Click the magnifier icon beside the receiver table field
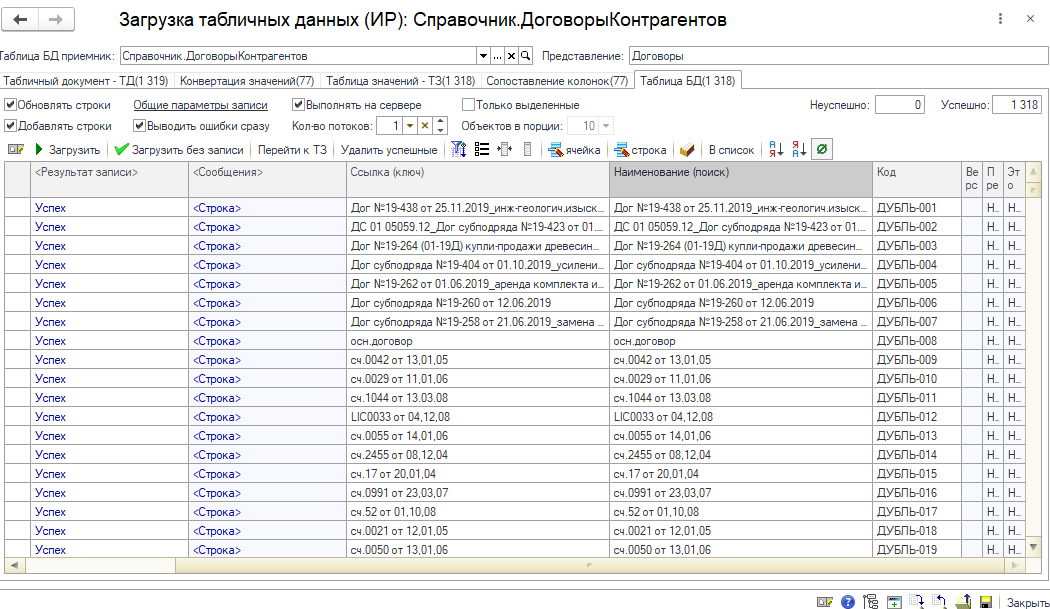The height and width of the screenshot is (609, 1050). coord(526,56)
